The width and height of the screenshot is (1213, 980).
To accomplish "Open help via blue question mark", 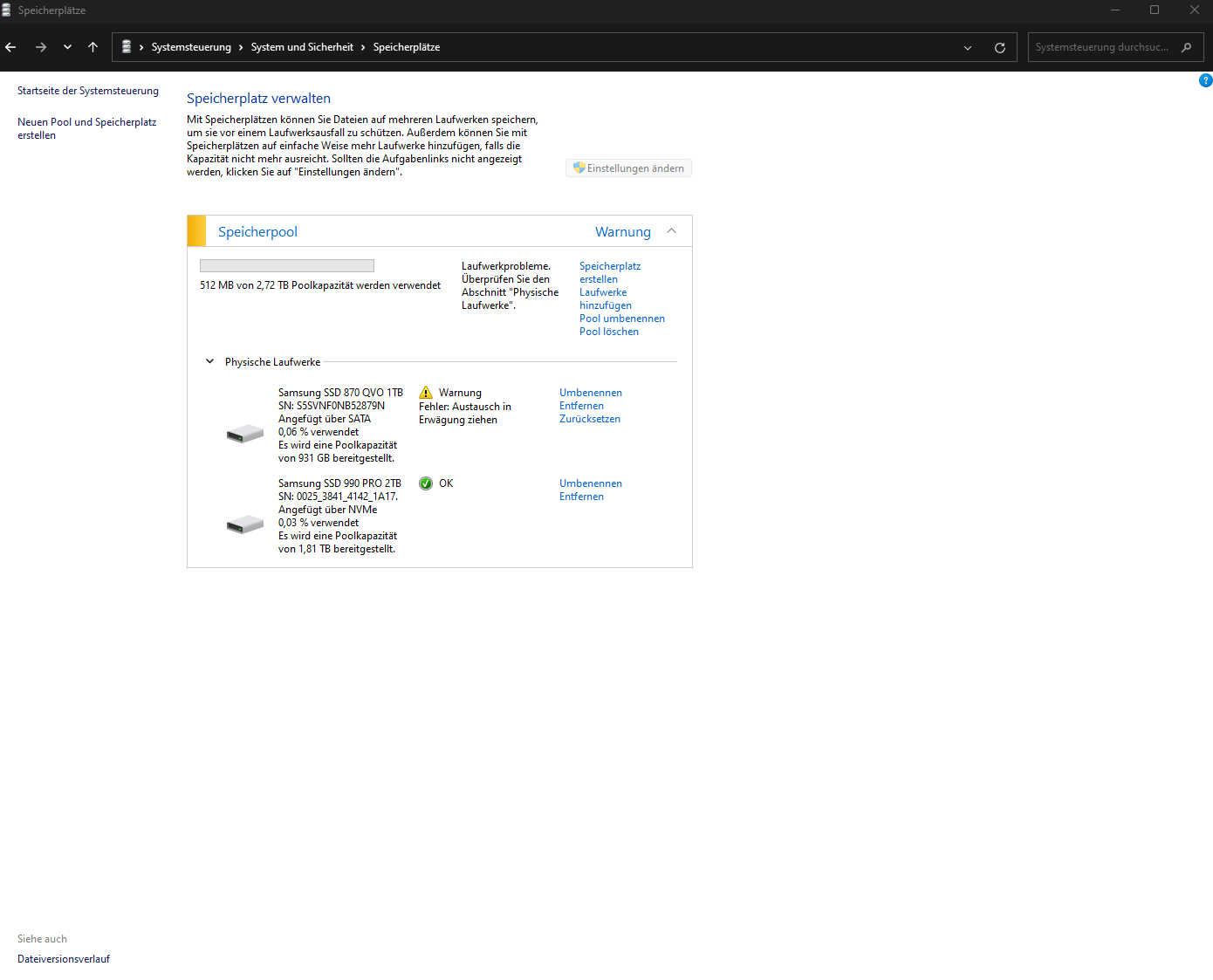I will point(1205,80).
